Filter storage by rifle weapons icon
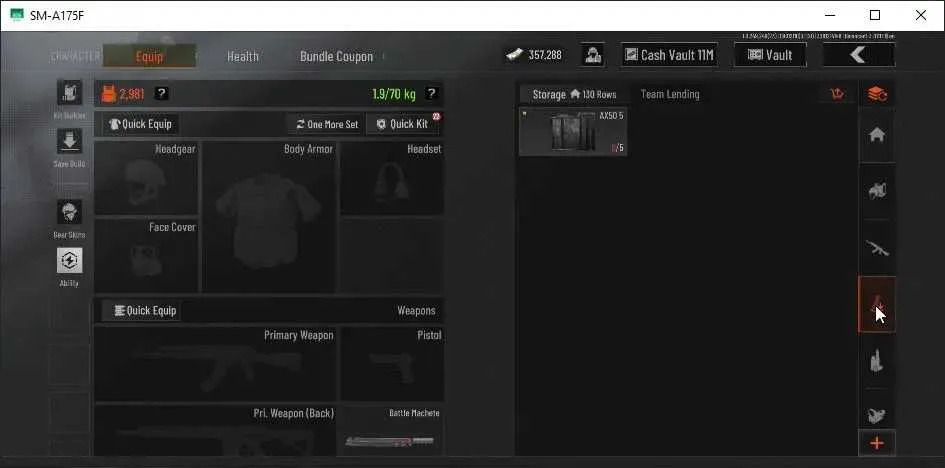The image size is (945, 468). (877, 248)
